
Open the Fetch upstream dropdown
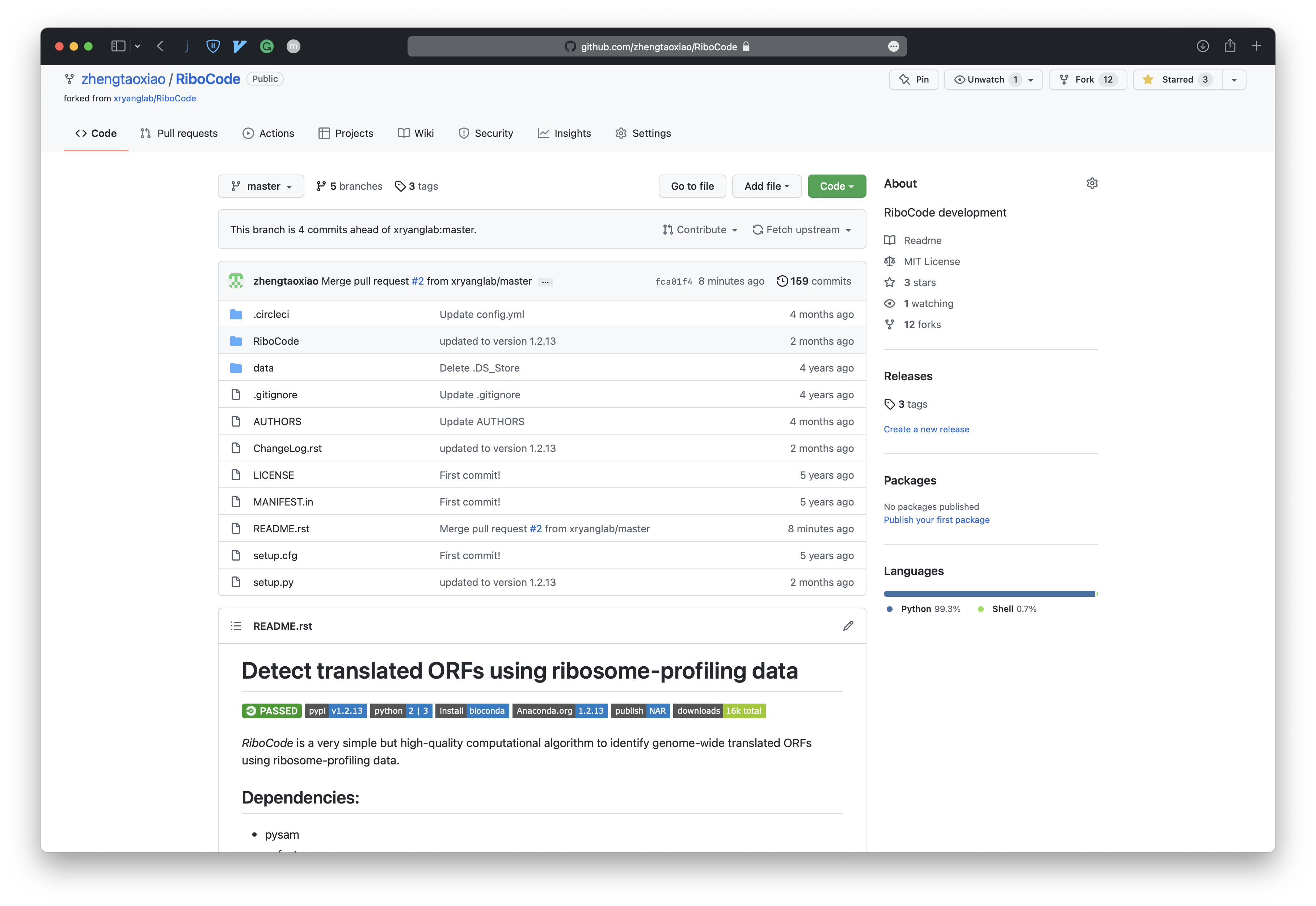click(x=802, y=230)
